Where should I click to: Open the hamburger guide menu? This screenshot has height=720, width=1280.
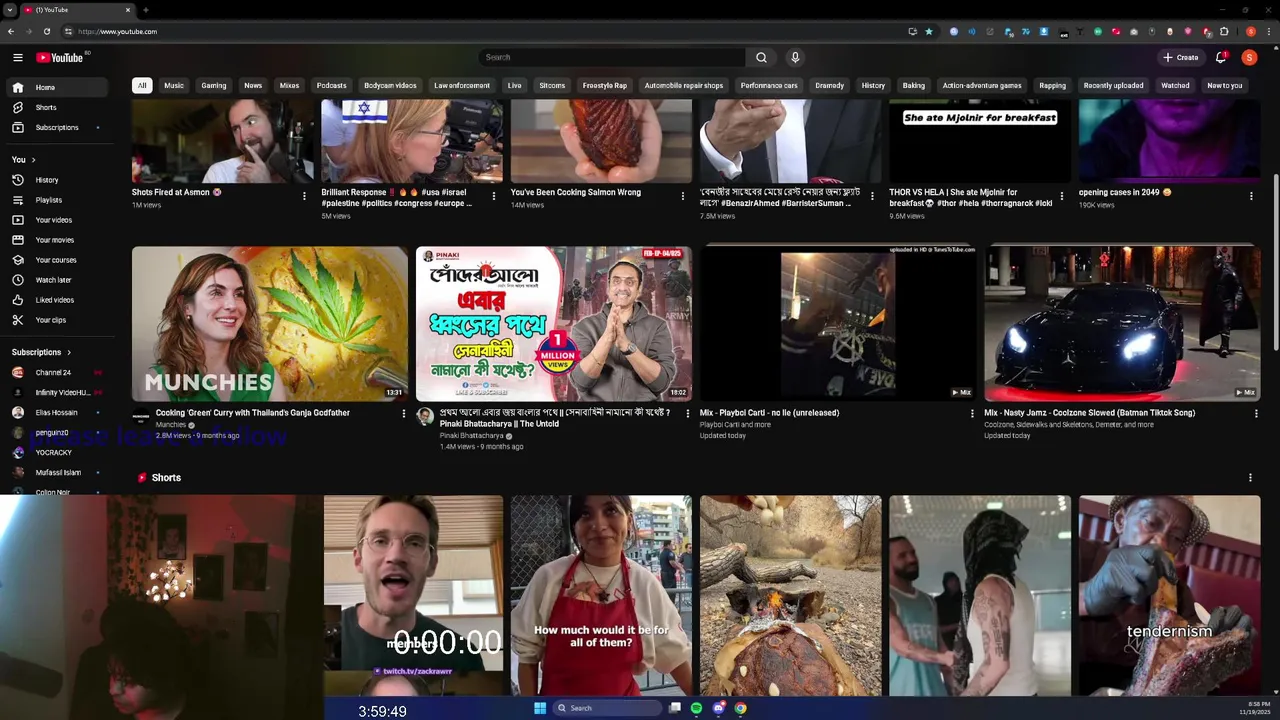pyautogui.click(x=17, y=58)
